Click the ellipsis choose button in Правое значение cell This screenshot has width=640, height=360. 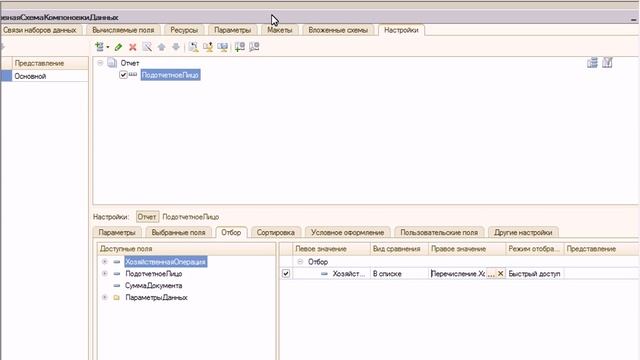click(x=491, y=274)
